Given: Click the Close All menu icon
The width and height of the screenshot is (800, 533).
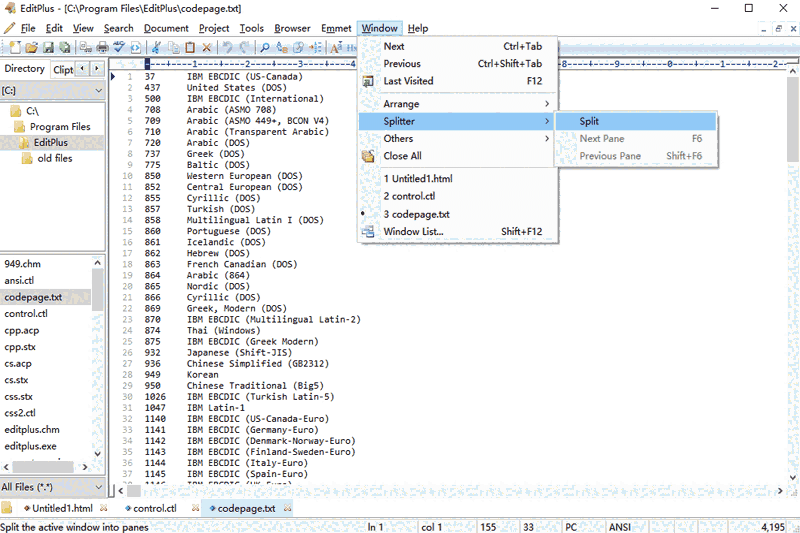Looking at the screenshot, I should [x=368, y=156].
